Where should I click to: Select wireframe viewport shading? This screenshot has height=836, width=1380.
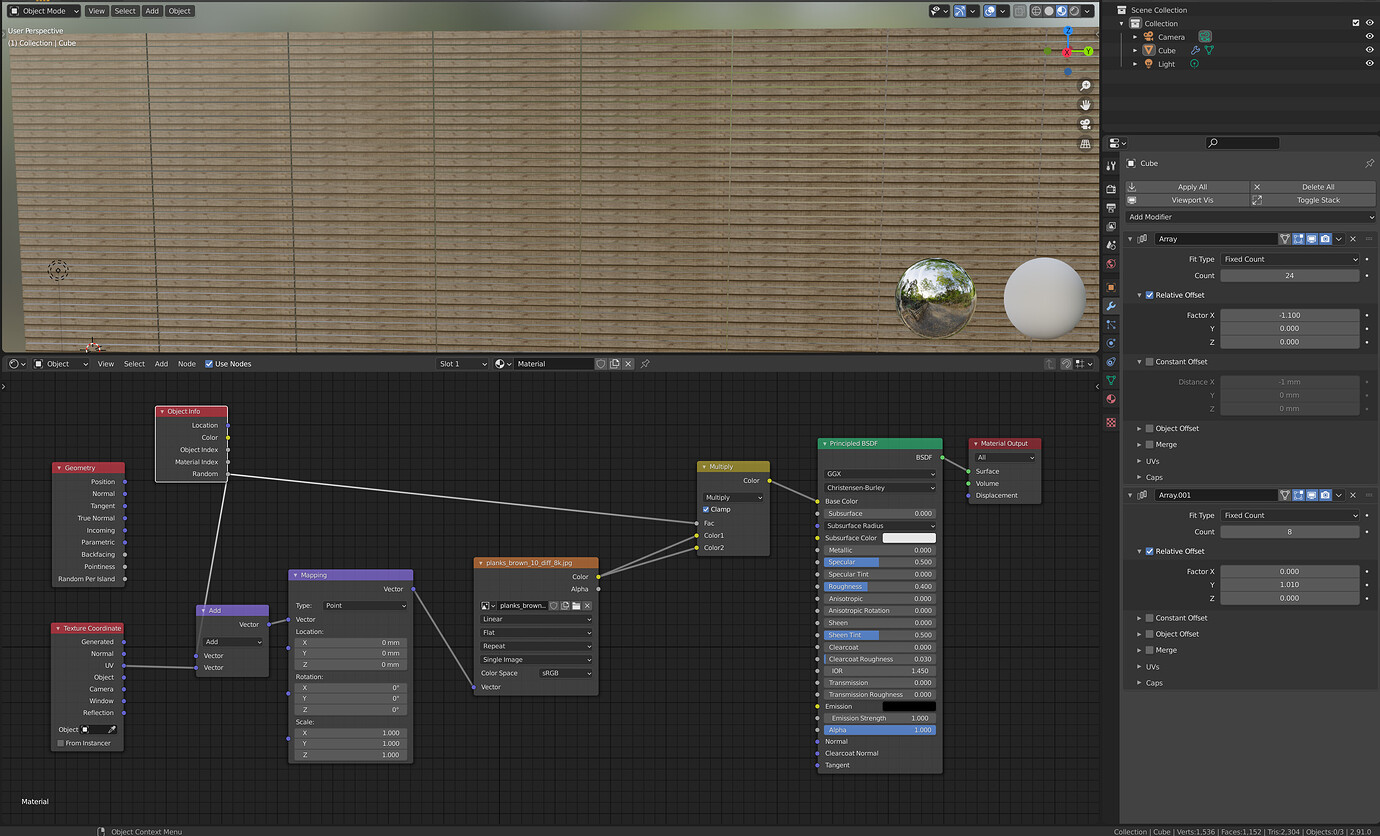pyautogui.click(x=1037, y=11)
